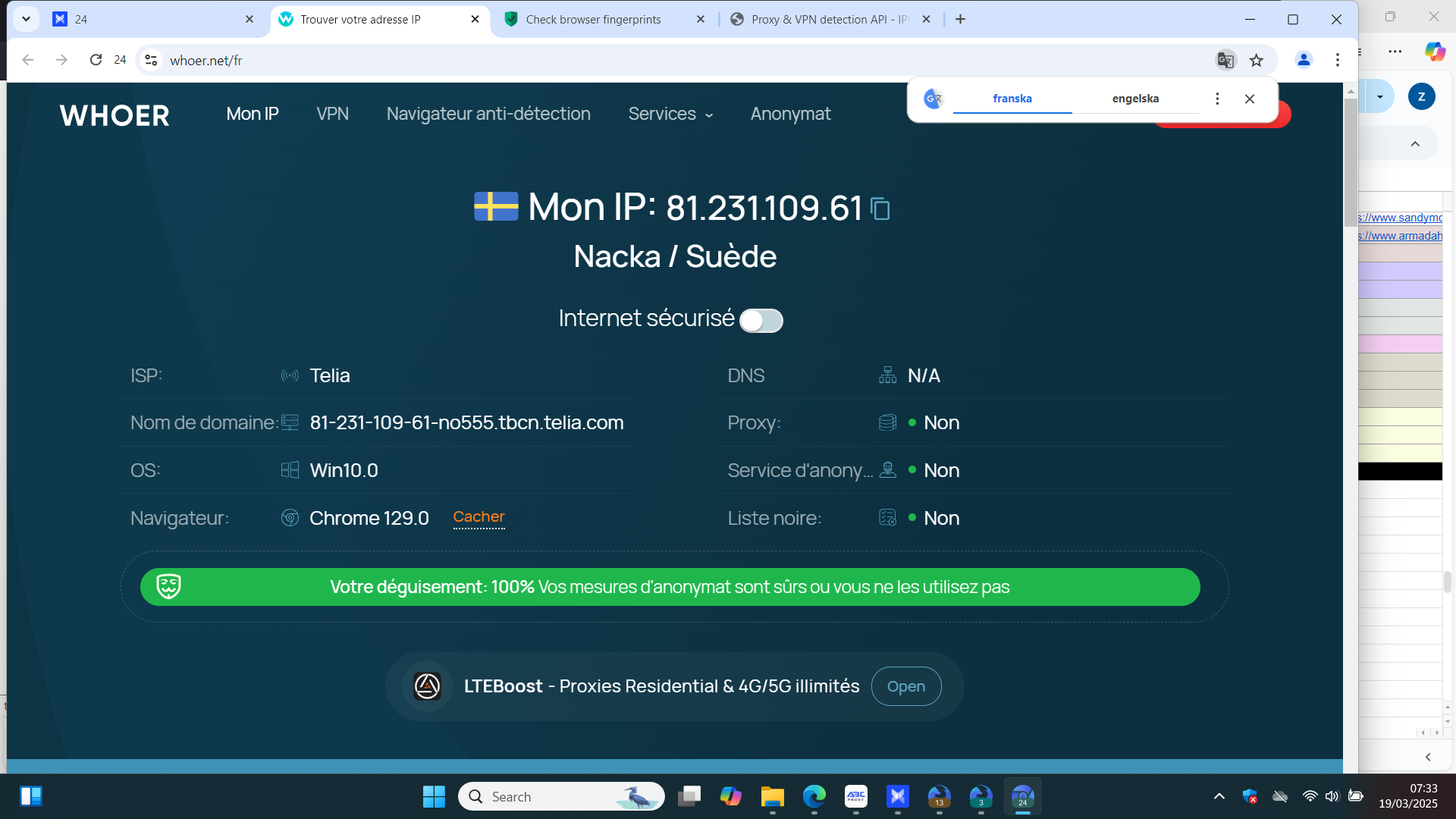1456x819 pixels.
Task: Click the green Votre déguisement banner
Action: (670, 587)
